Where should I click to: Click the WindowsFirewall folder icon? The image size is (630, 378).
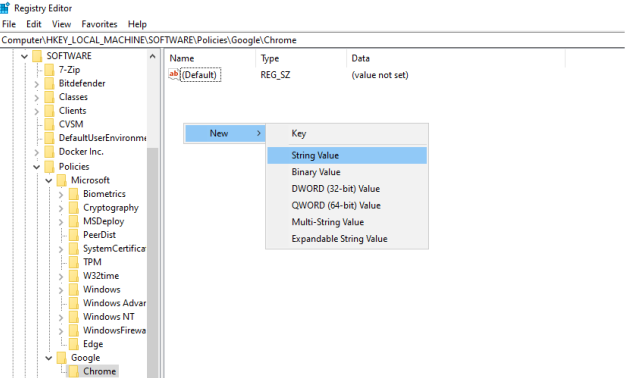(x=74, y=331)
